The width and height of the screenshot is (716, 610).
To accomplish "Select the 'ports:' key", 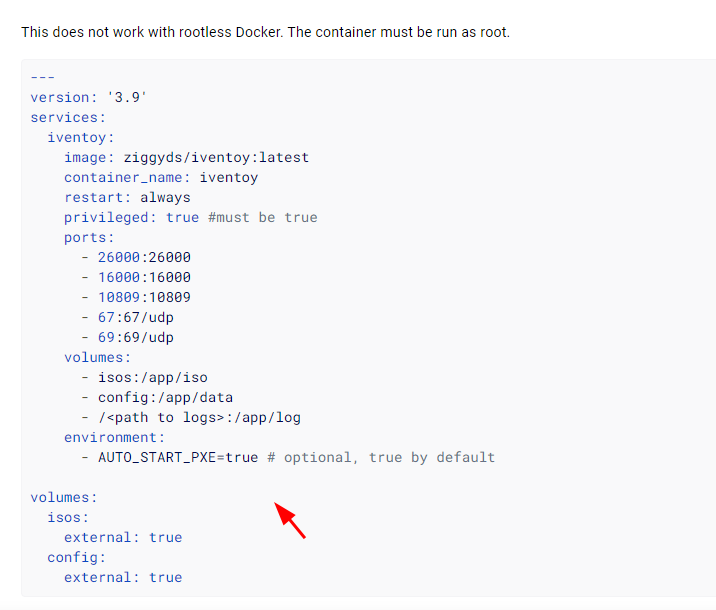I will (x=89, y=237).
